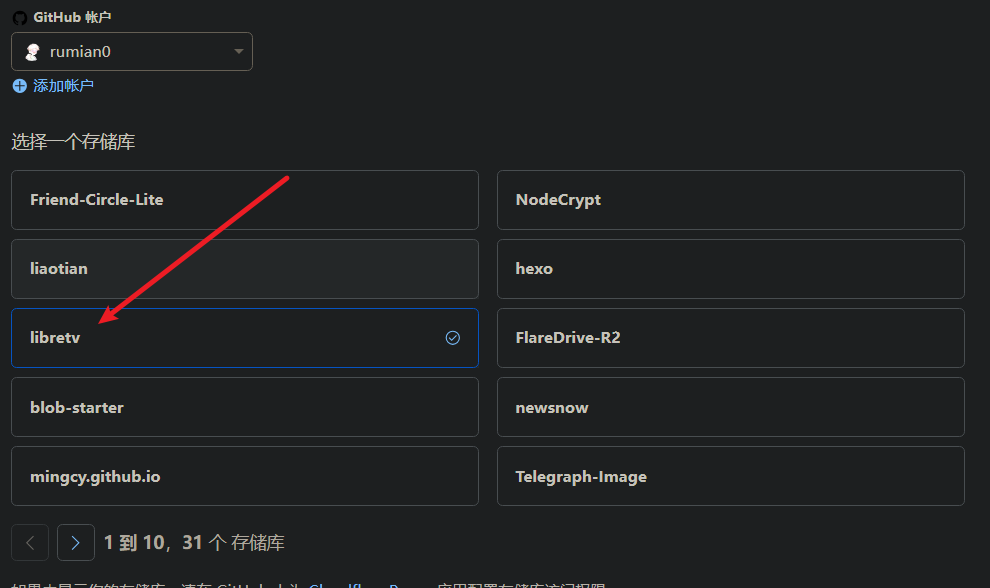Pick the newsnow repository
This screenshot has width=990, height=588.
point(730,407)
